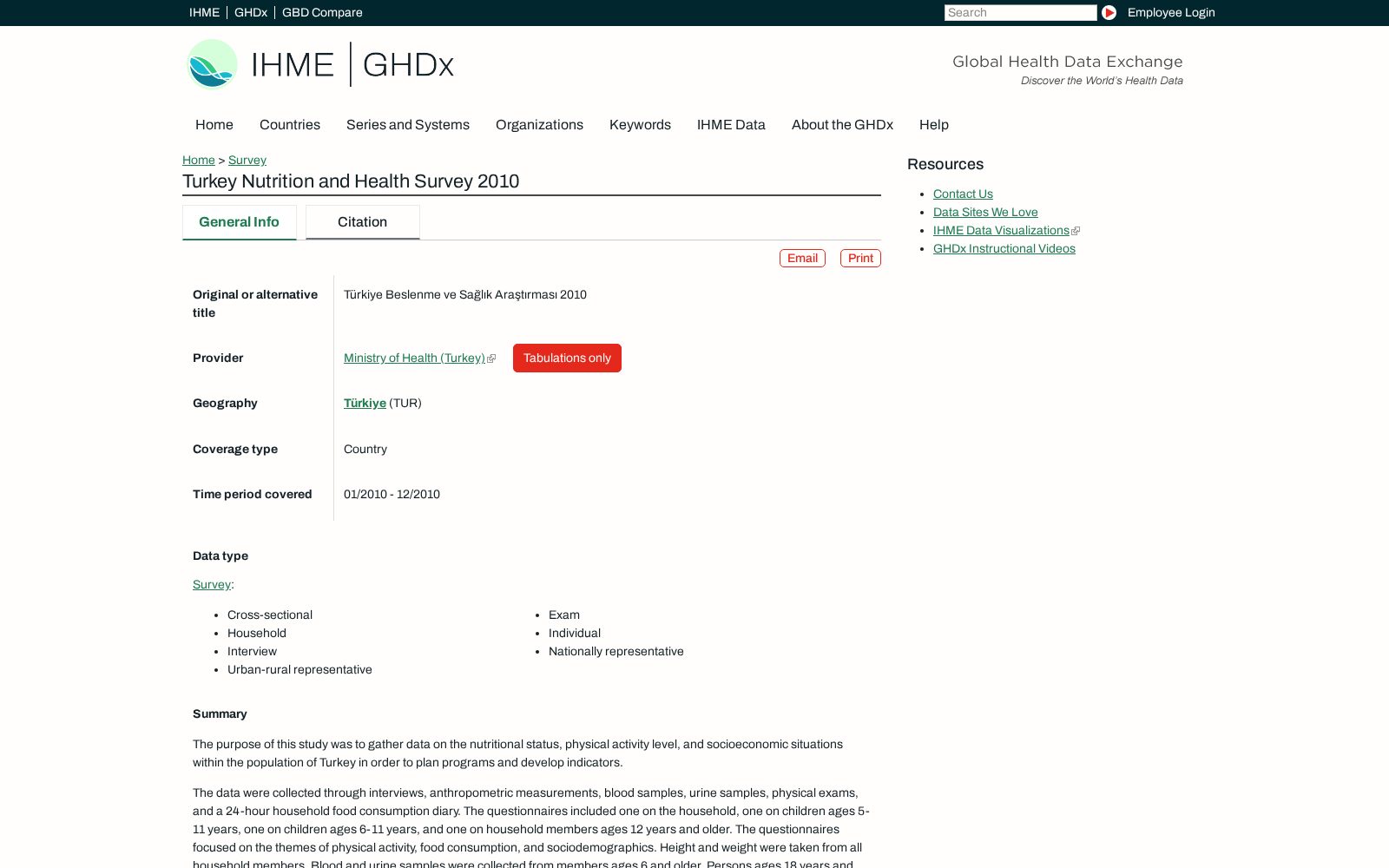
Task: Open Contact Us resource link
Action: click(x=963, y=194)
